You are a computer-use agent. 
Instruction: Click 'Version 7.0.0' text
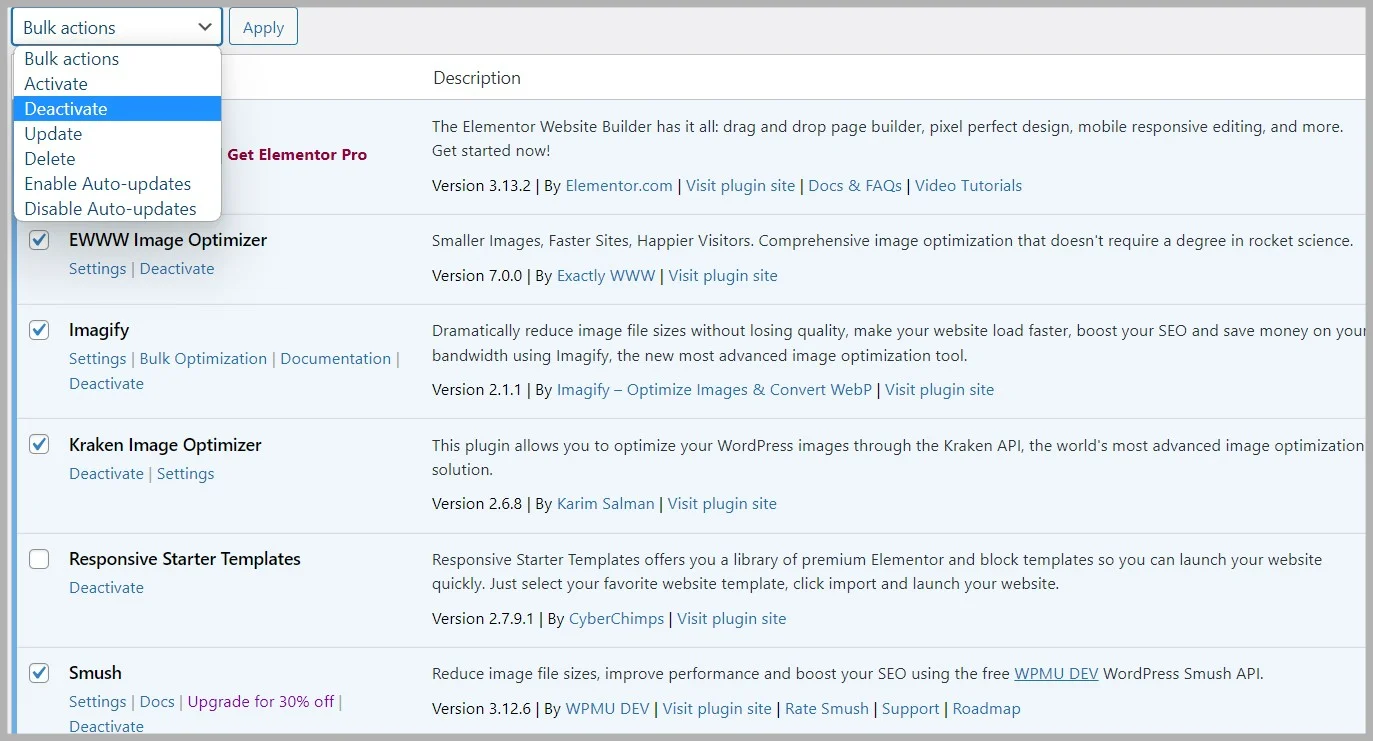(x=477, y=276)
